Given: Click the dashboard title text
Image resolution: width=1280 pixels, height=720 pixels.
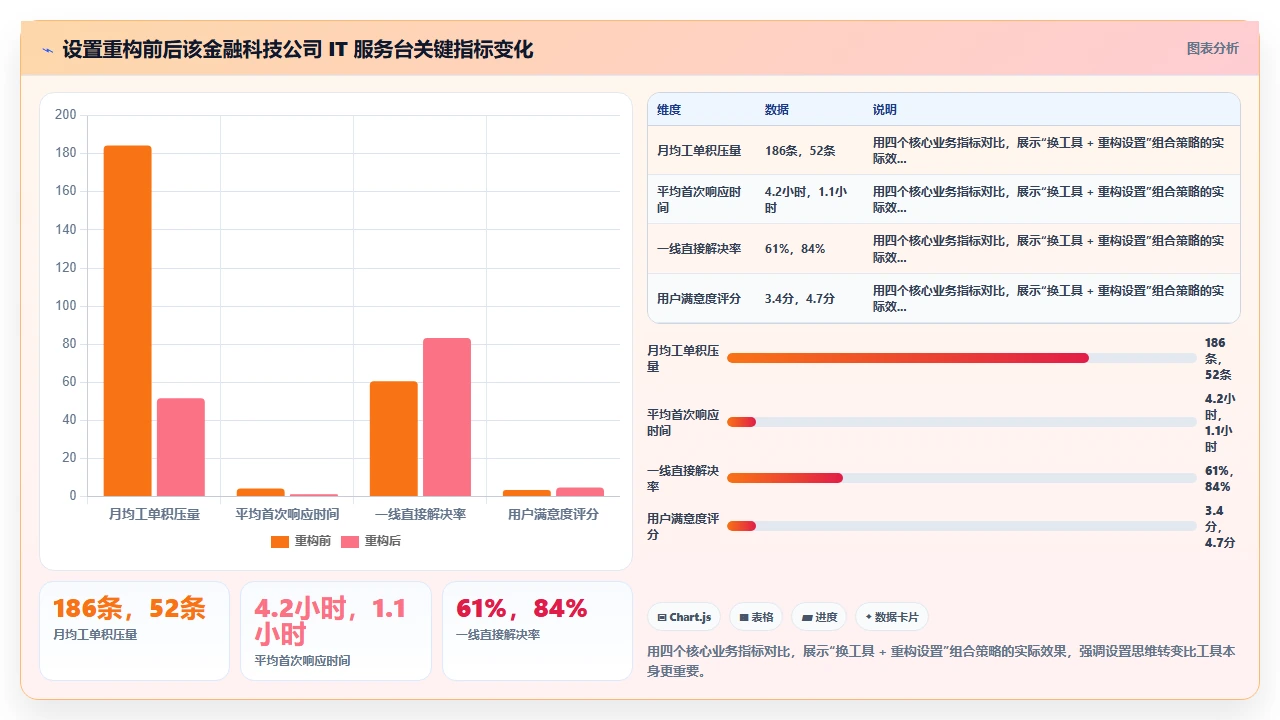Looking at the screenshot, I should pos(298,49).
